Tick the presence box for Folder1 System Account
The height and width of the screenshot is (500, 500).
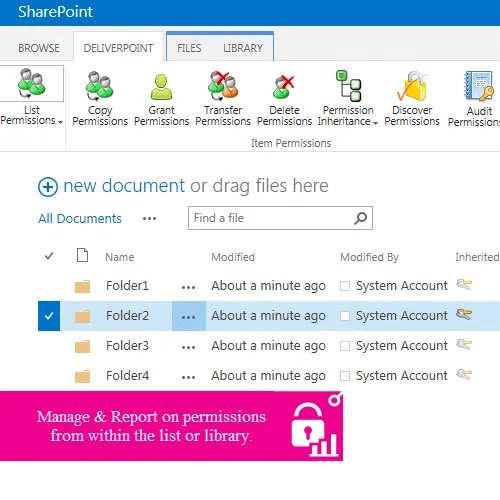click(x=345, y=286)
